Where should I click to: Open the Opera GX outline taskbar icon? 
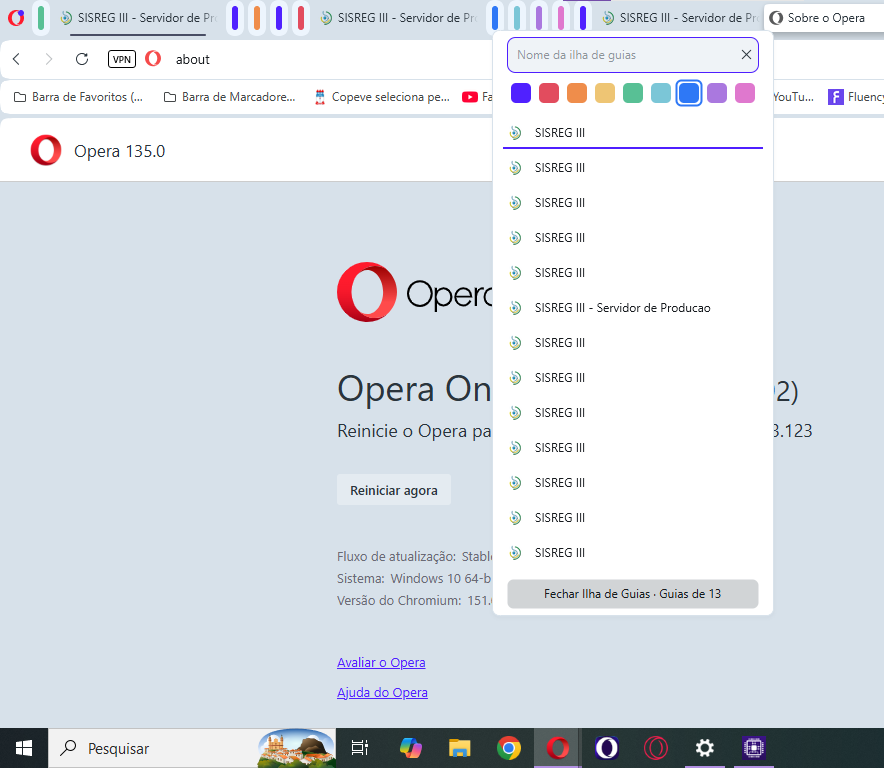coord(656,748)
